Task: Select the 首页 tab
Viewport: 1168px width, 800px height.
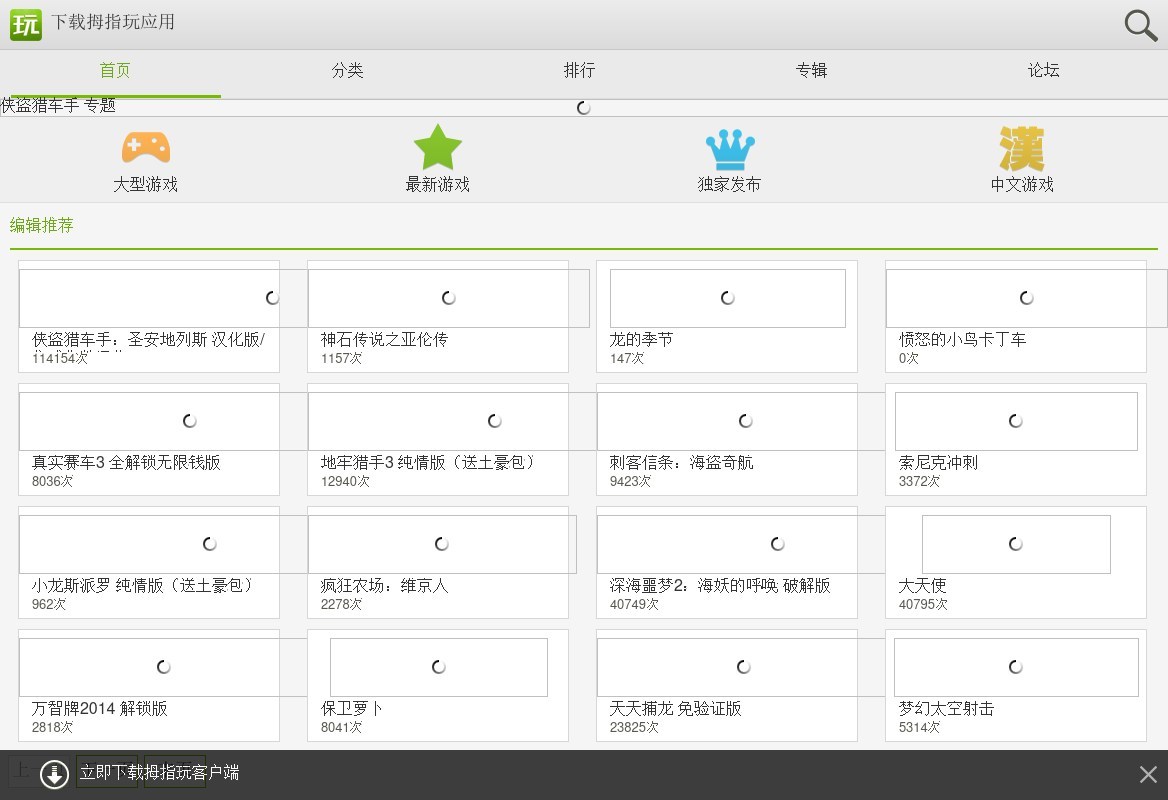Action: (x=115, y=71)
